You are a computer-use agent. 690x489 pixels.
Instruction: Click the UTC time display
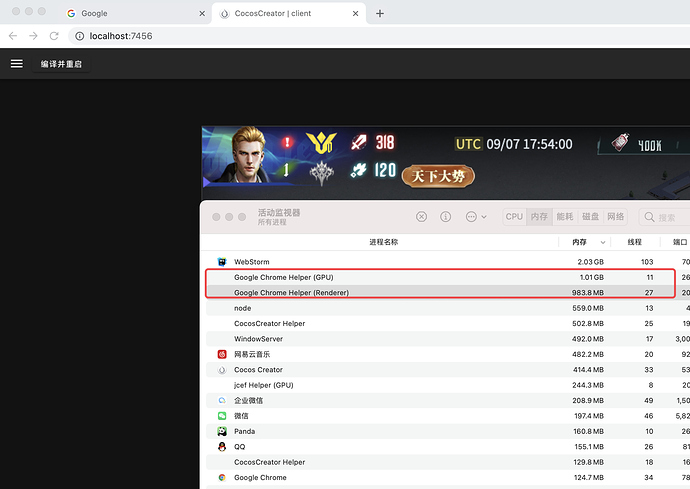[x=514, y=144]
